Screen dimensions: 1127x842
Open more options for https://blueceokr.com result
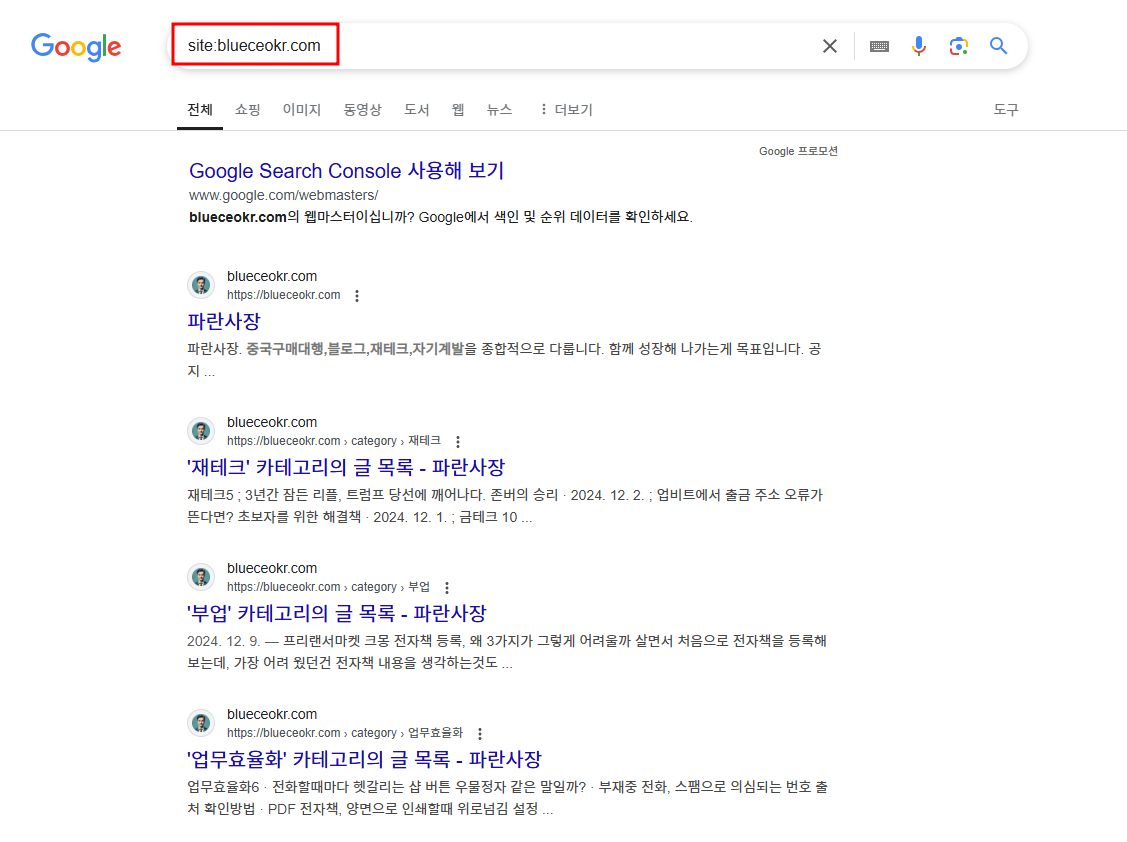point(357,296)
